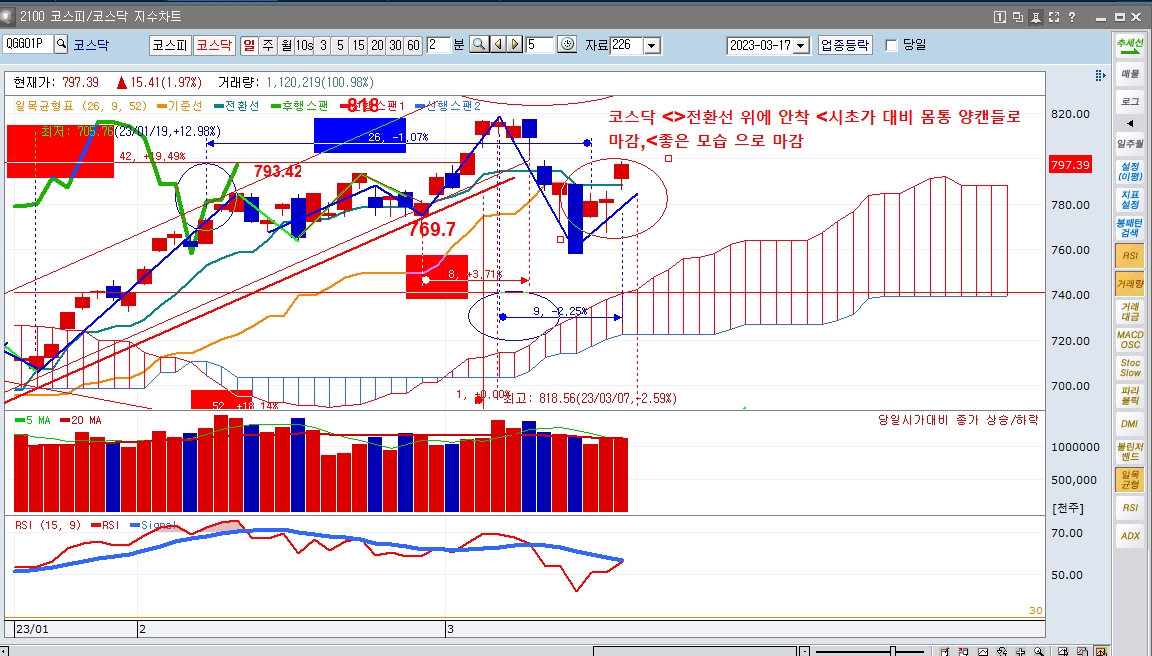Select the 3 minute interval button

pos(323,45)
